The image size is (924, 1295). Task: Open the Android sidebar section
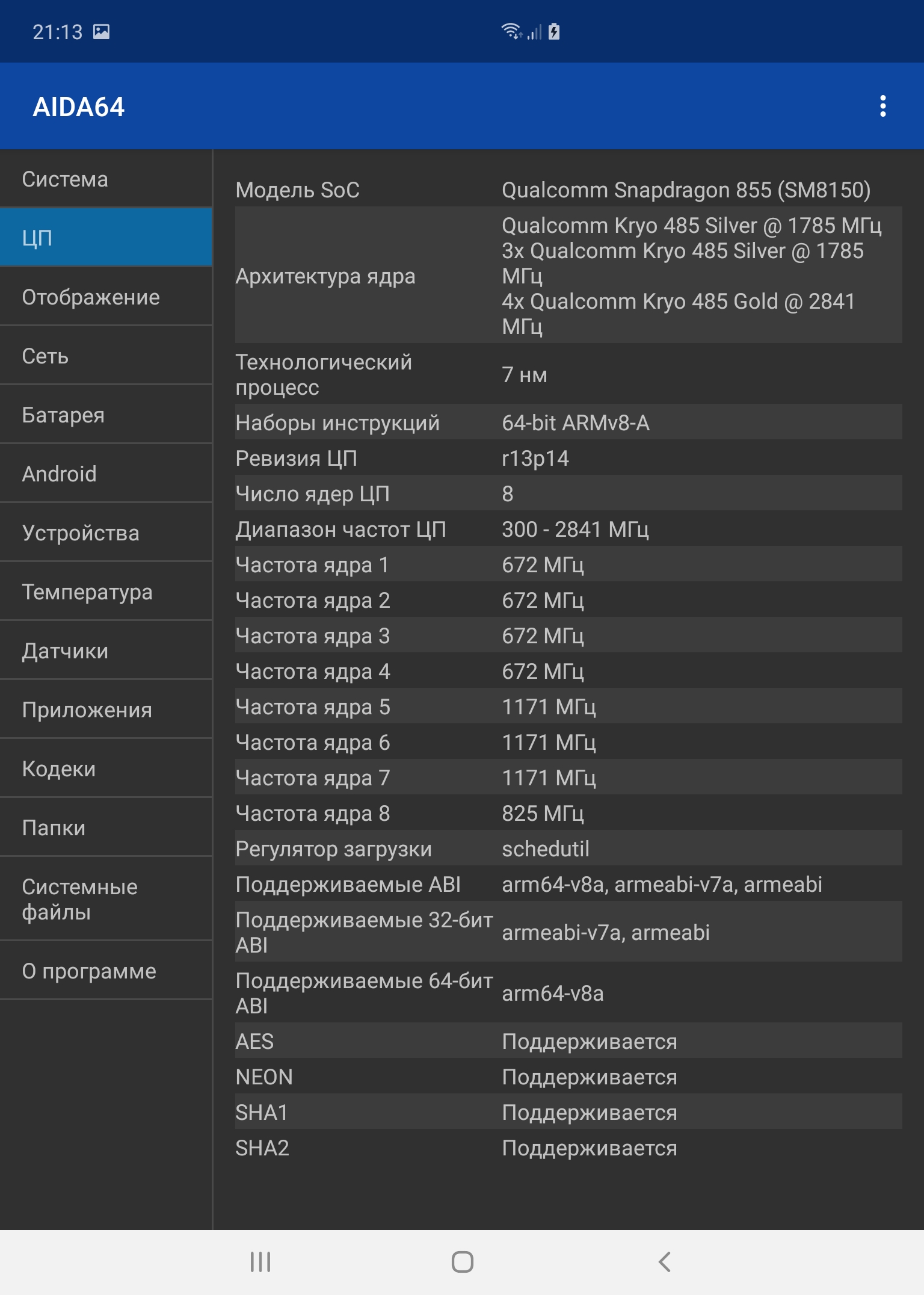point(106,474)
